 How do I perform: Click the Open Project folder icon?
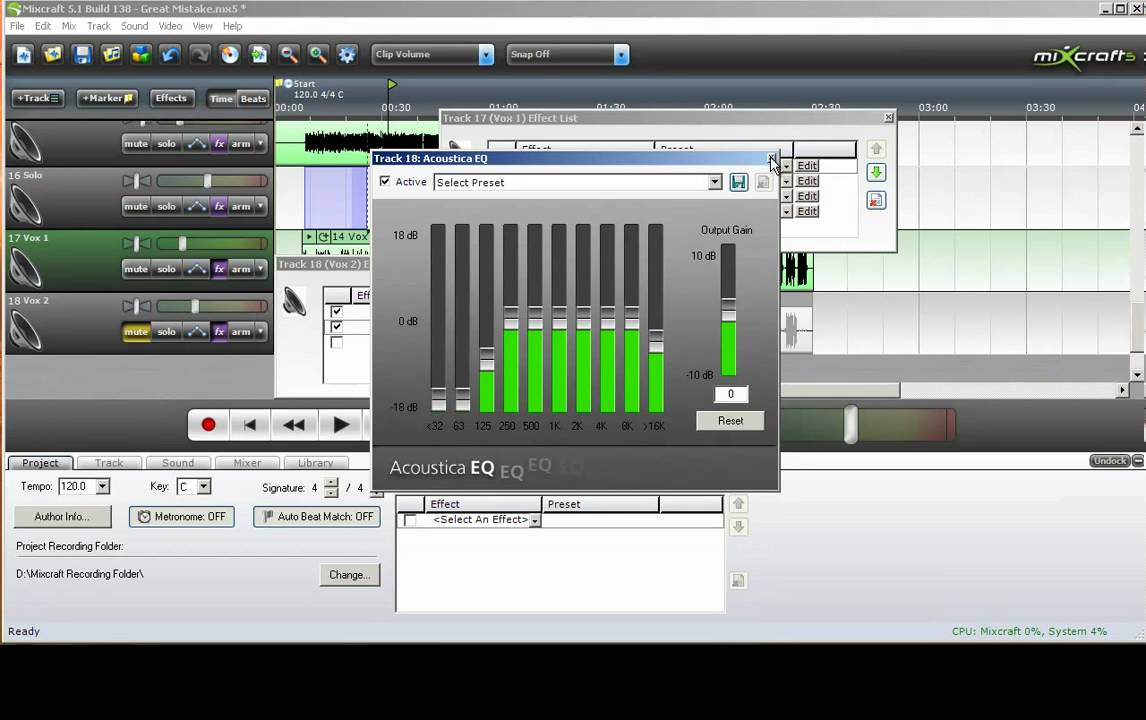(53, 55)
